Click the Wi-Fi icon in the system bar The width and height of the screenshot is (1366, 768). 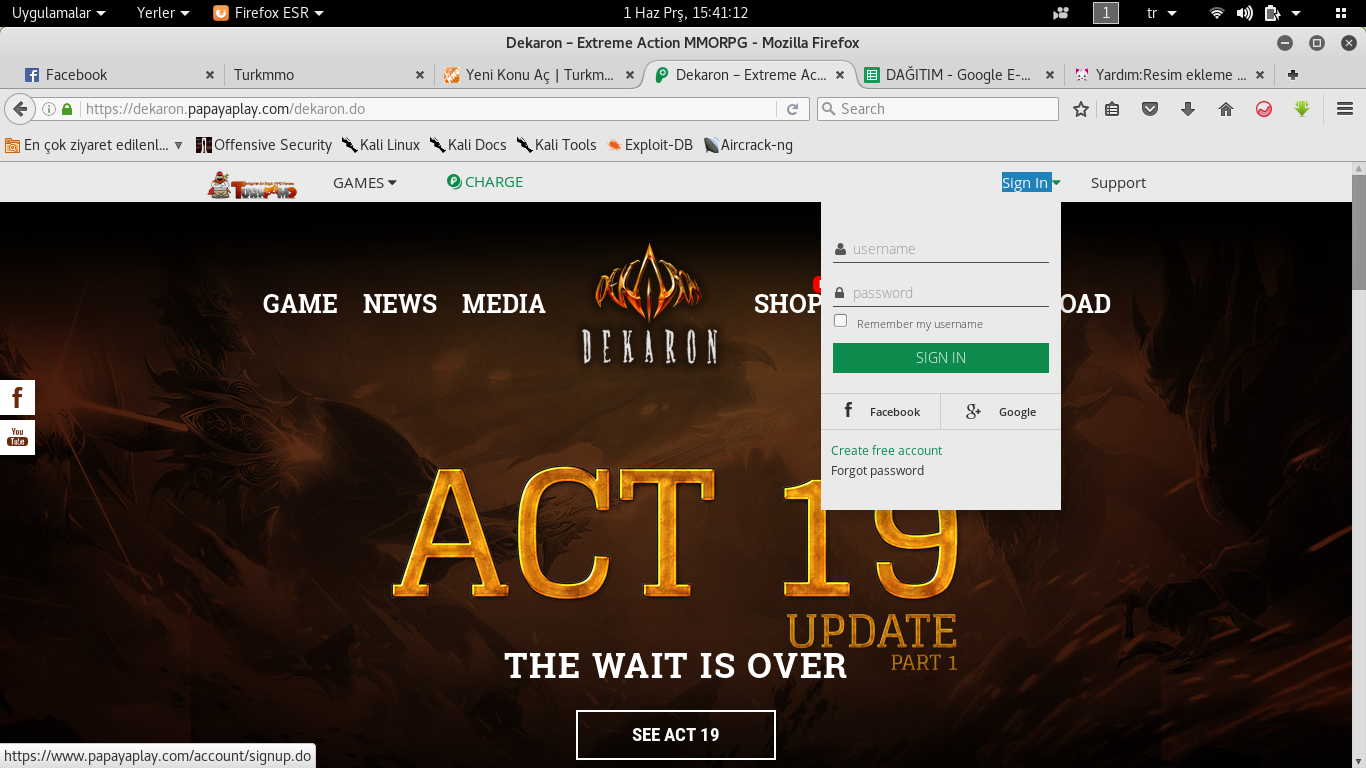(x=1217, y=13)
